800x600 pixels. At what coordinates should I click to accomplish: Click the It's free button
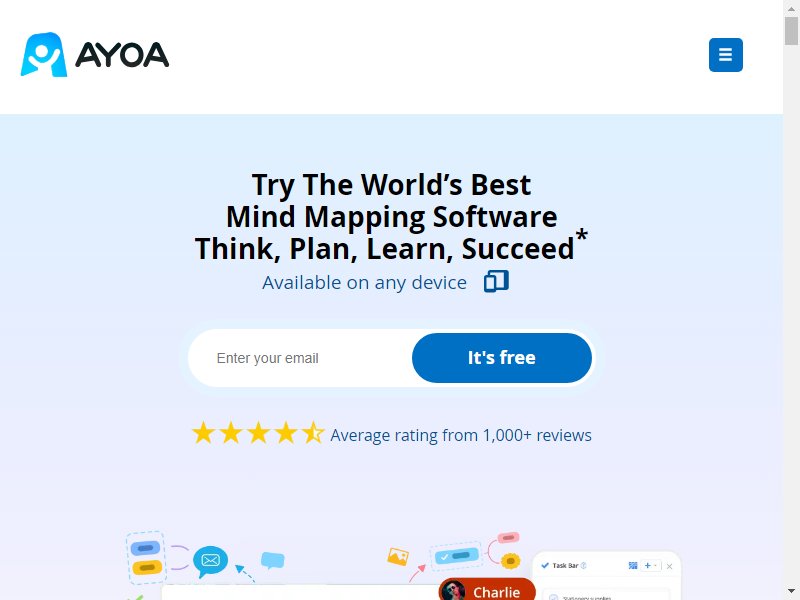502,358
